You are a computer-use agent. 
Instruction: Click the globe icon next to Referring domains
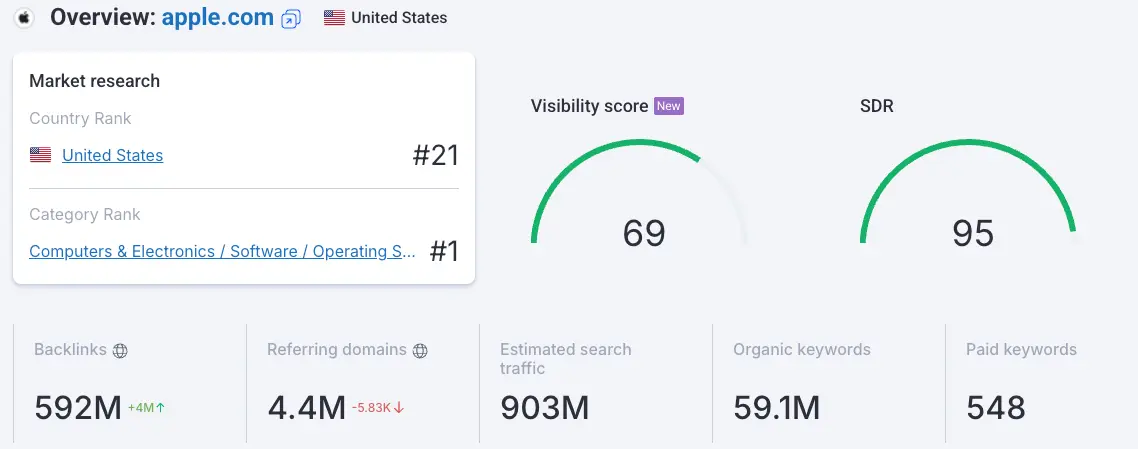(x=420, y=351)
